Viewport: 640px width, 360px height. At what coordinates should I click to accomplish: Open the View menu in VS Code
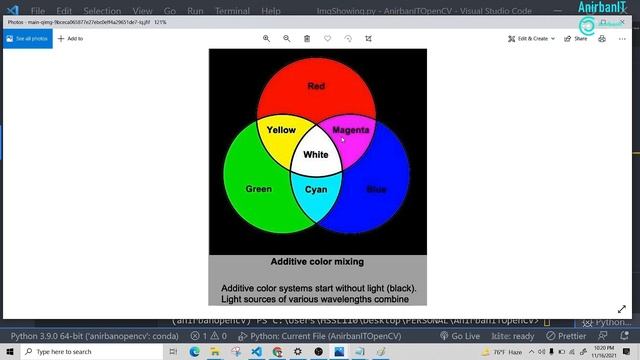click(142, 11)
